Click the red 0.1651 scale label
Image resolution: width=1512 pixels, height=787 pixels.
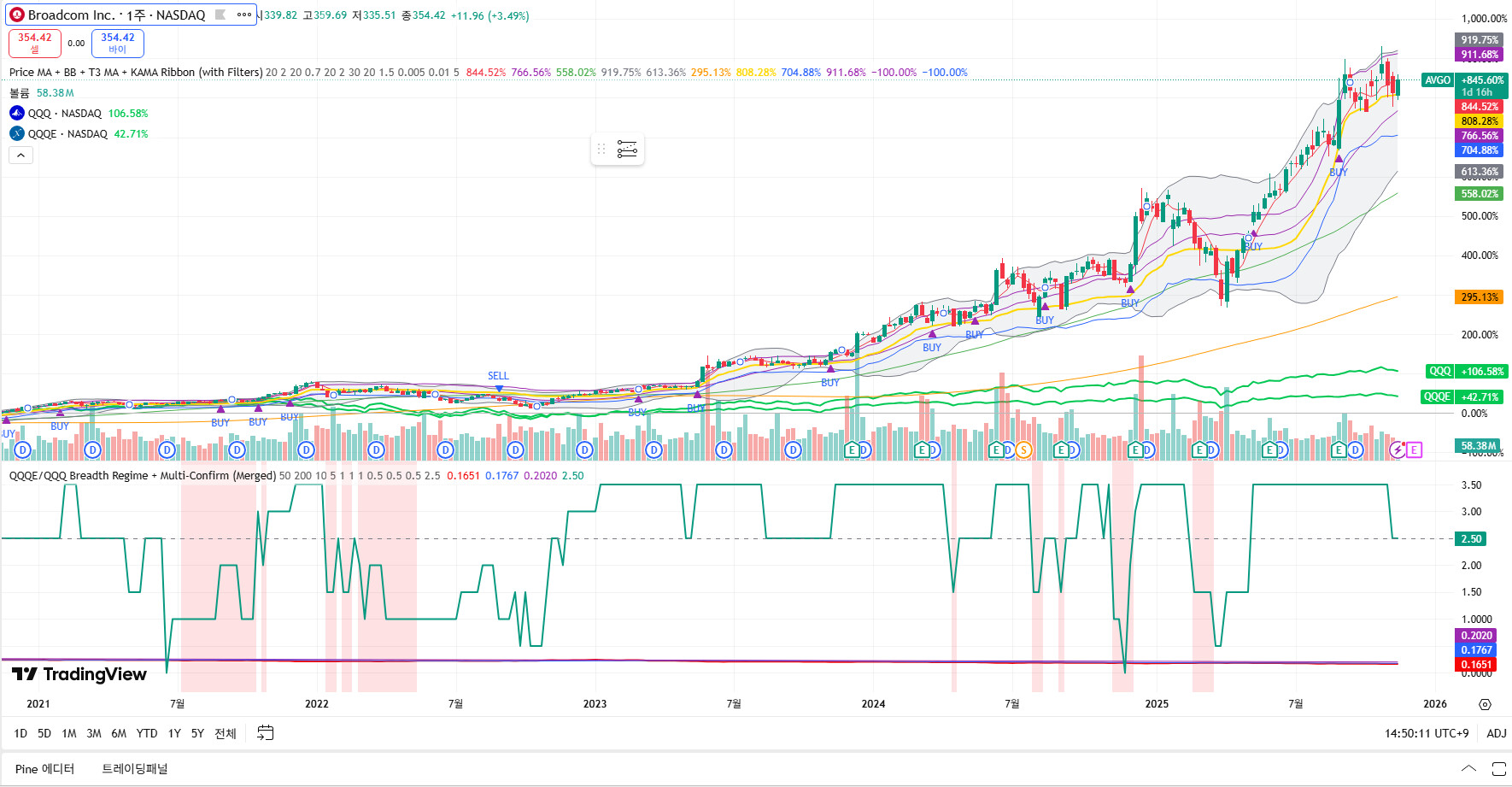tap(1476, 665)
